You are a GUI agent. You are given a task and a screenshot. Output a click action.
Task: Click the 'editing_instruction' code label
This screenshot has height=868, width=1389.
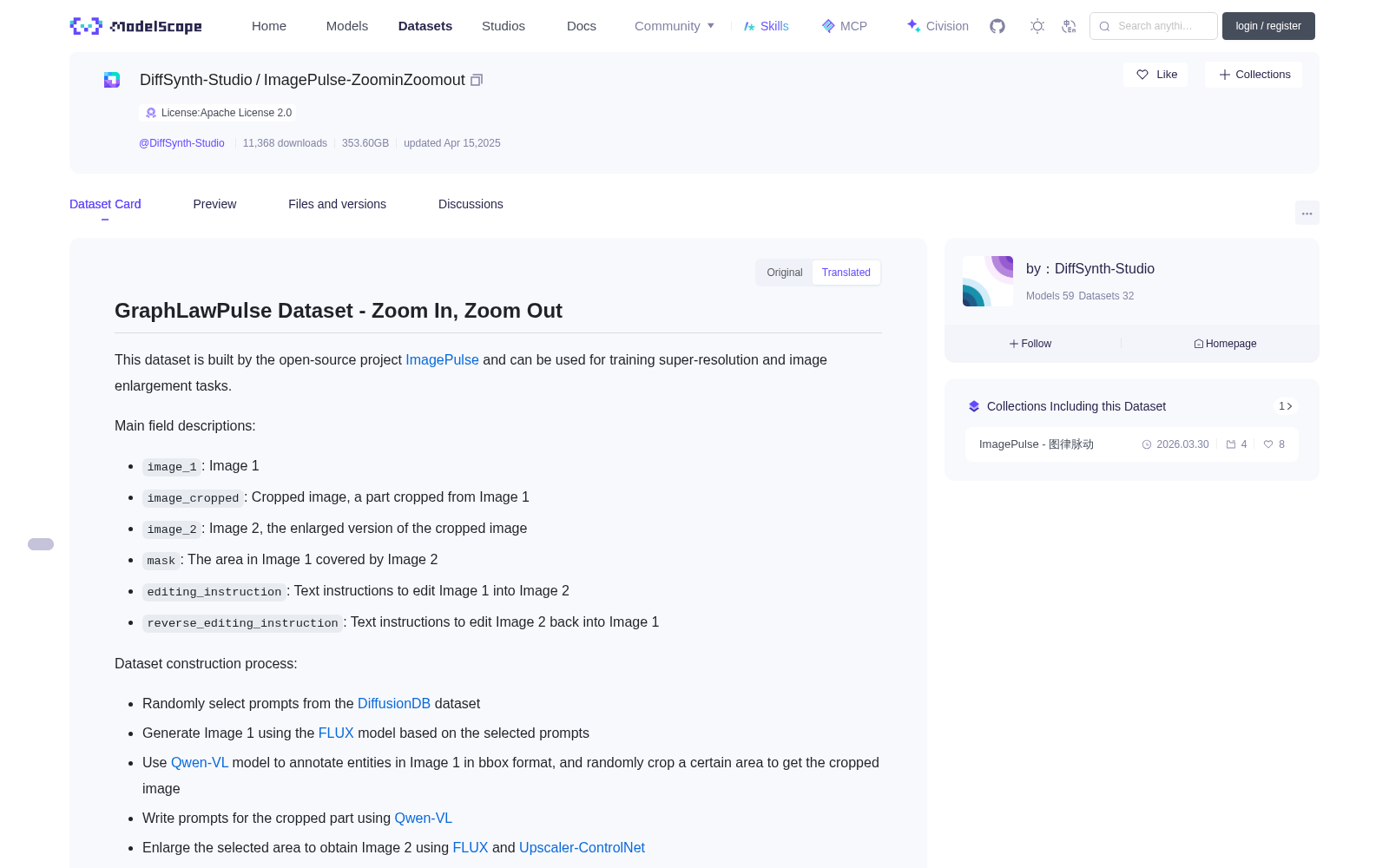pyautogui.click(x=214, y=592)
